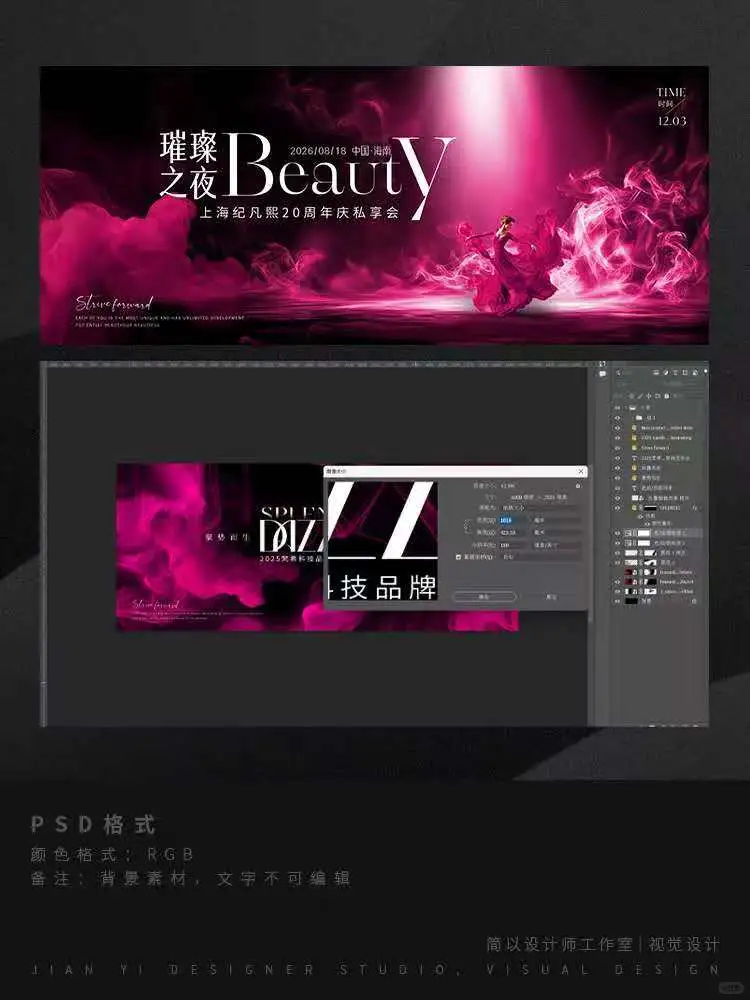Collapse the SPLENDID layer effects arrow
750x1000 pixels.
[x=703, y=508]
